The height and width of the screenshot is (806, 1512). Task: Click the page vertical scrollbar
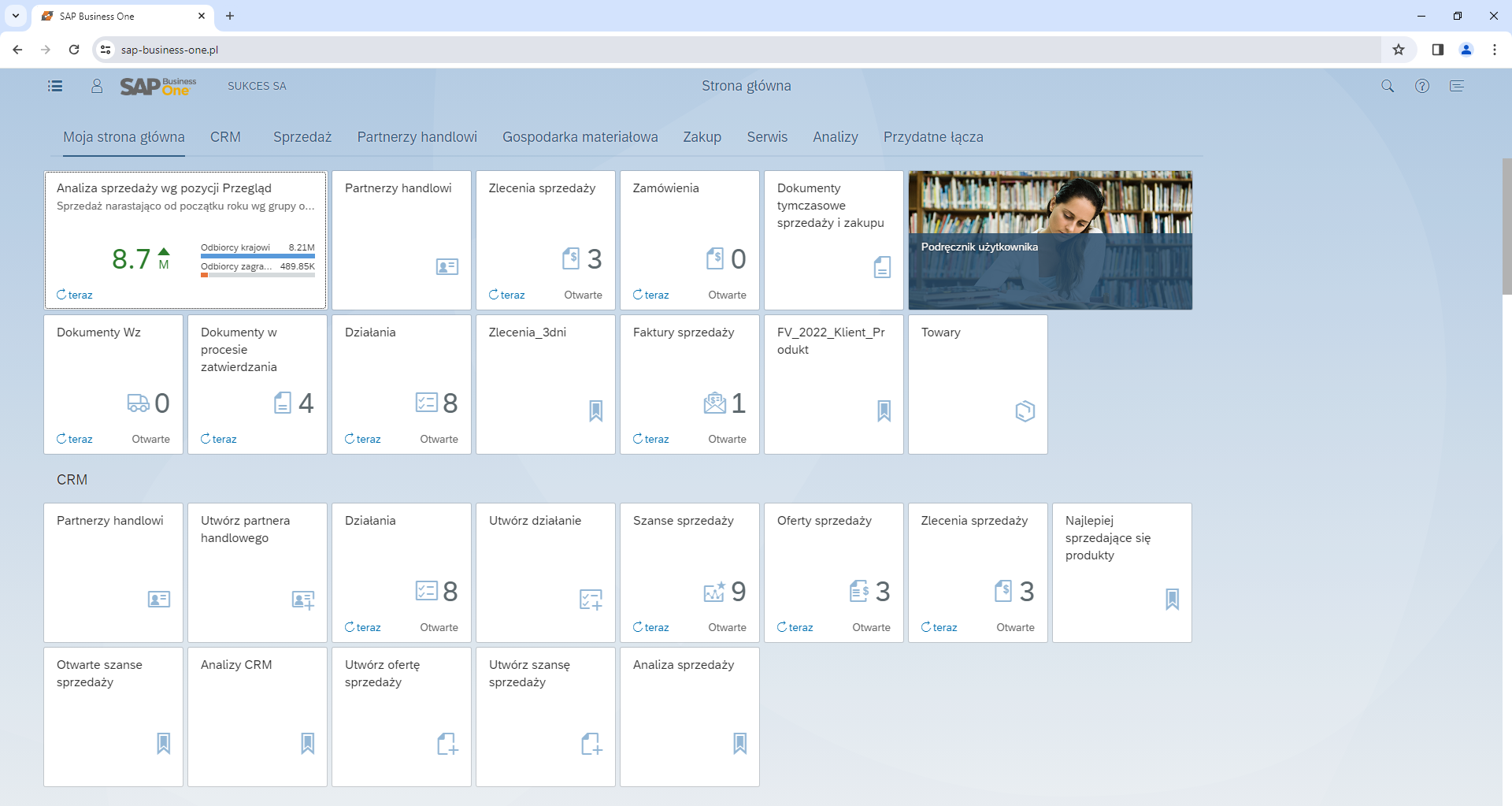pos(1506,227)
